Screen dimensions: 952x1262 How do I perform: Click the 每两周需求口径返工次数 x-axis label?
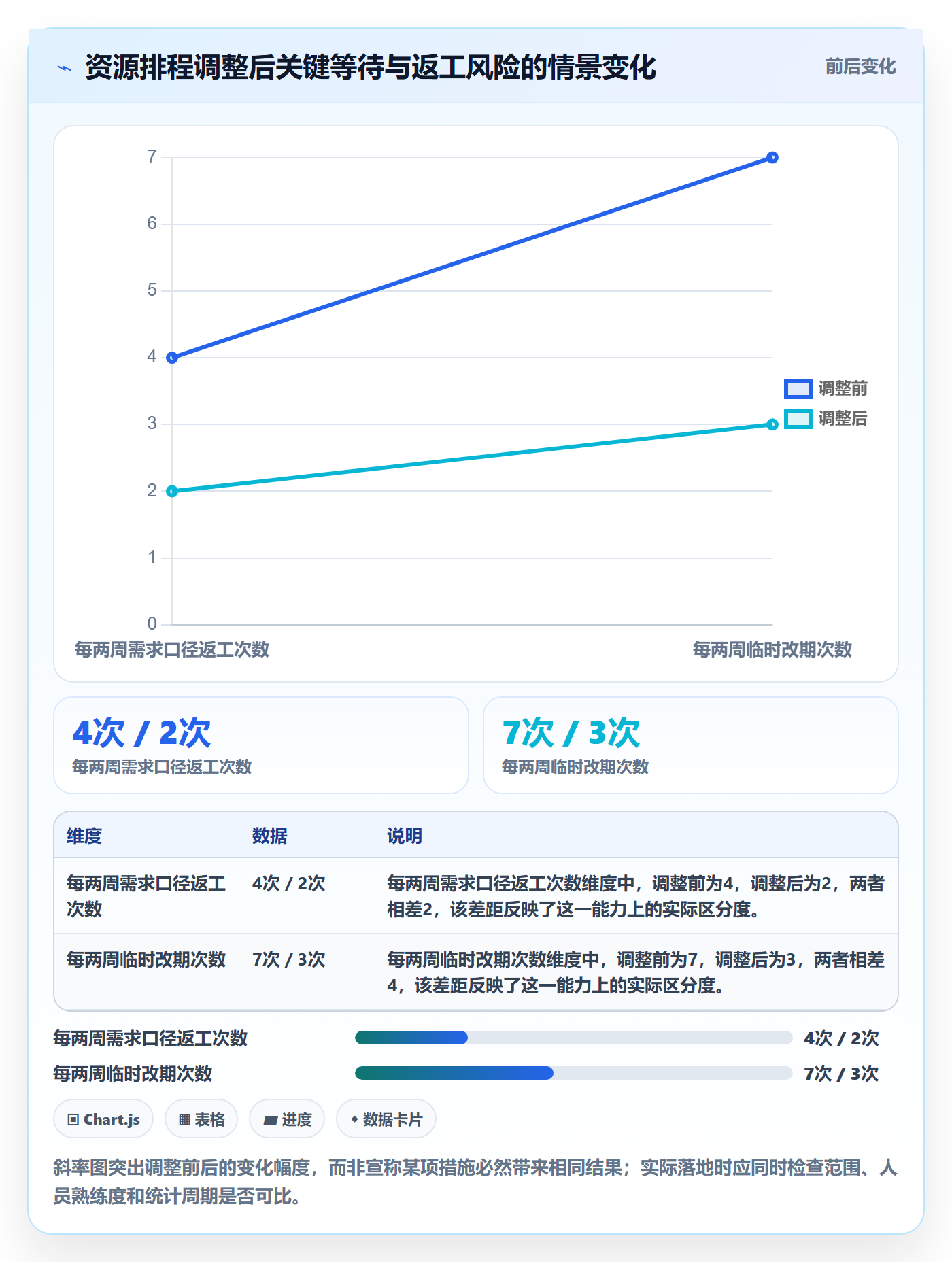(172, 649)
